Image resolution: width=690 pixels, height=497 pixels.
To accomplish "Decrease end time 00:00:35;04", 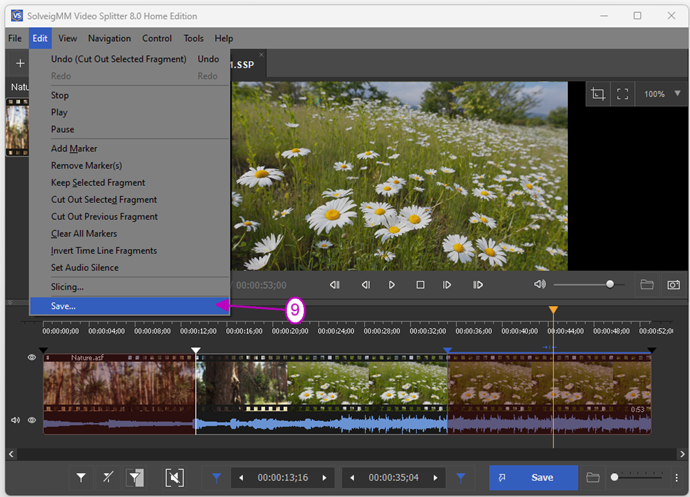I will [352, 478].
